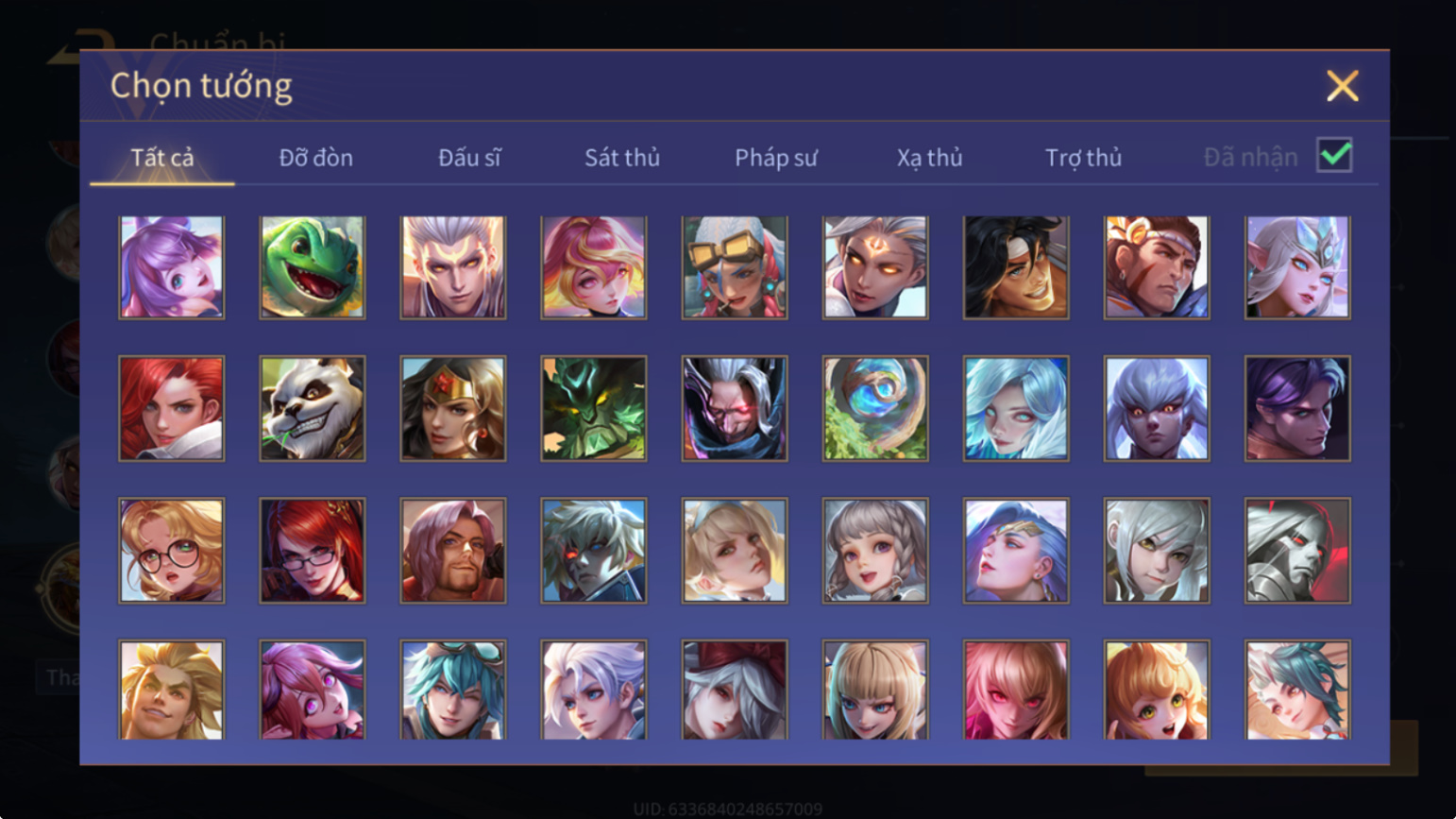Screen dimensions: 1456x819
Task: Show the Sát thủ hero category
Action: tap(622, 158)
